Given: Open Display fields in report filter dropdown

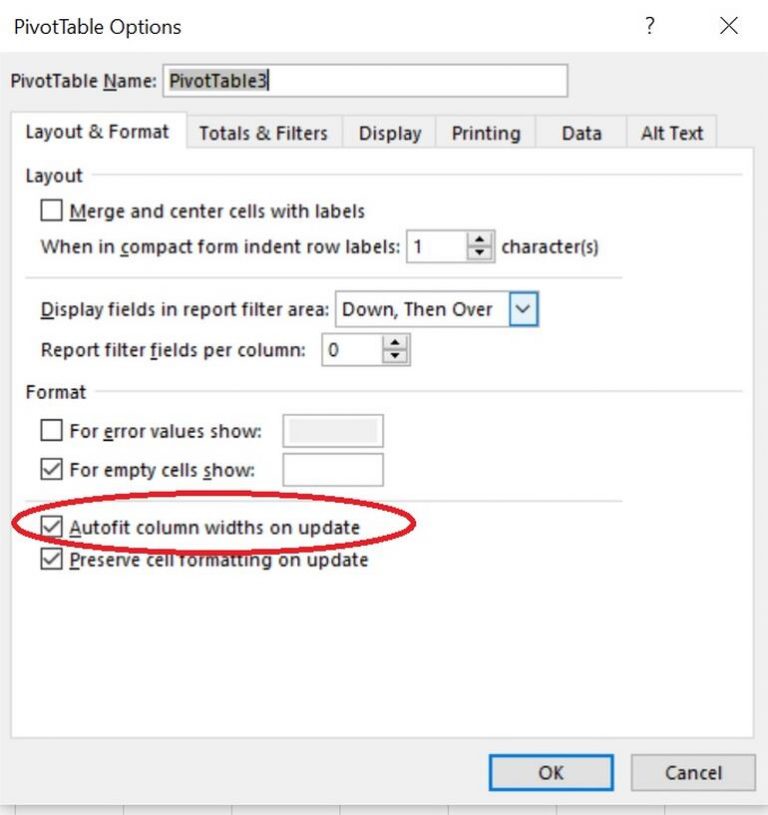Looking at the screenshot, I should point(524,310).
